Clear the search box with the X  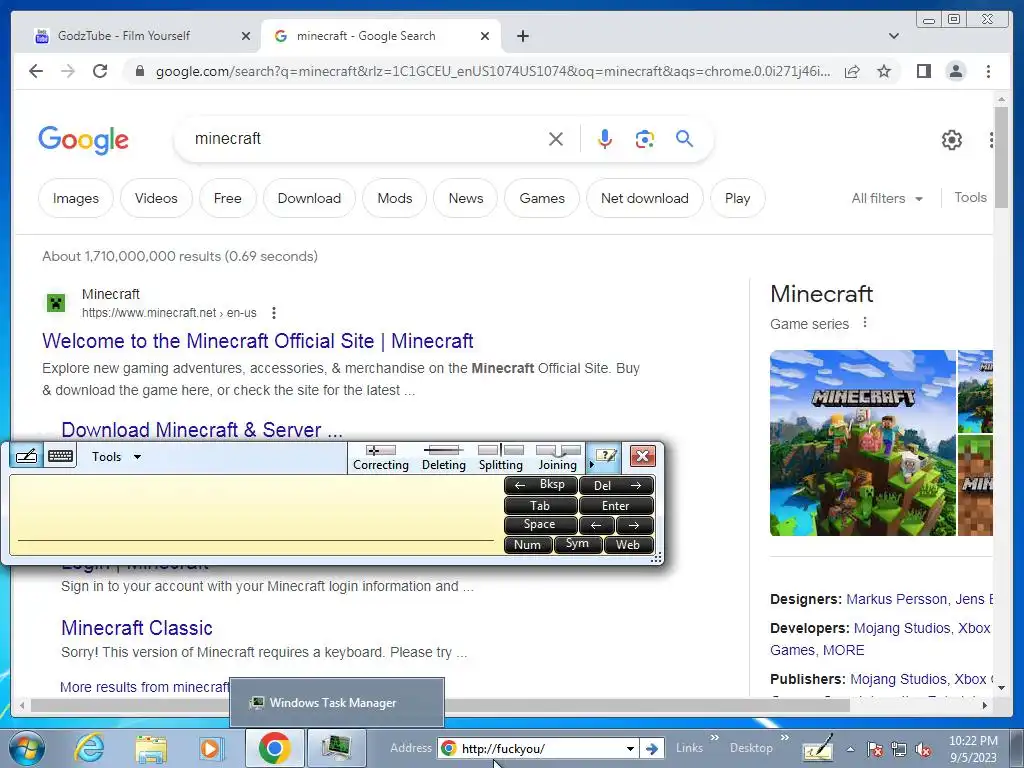(556, 139)
